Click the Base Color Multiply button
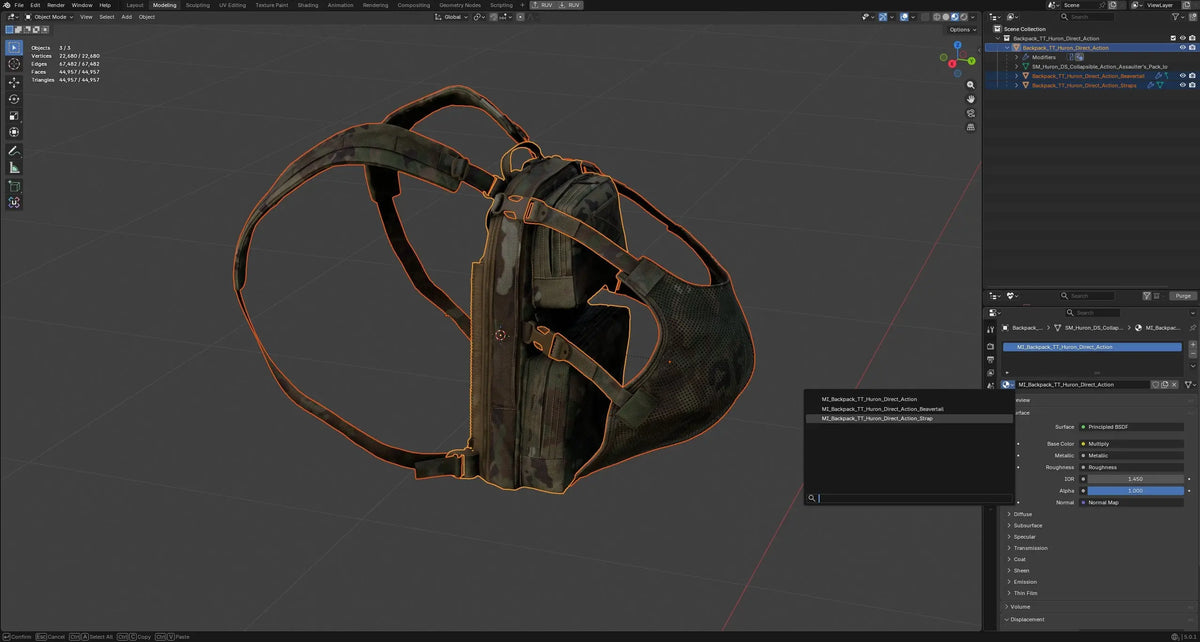 (1132, 443)
